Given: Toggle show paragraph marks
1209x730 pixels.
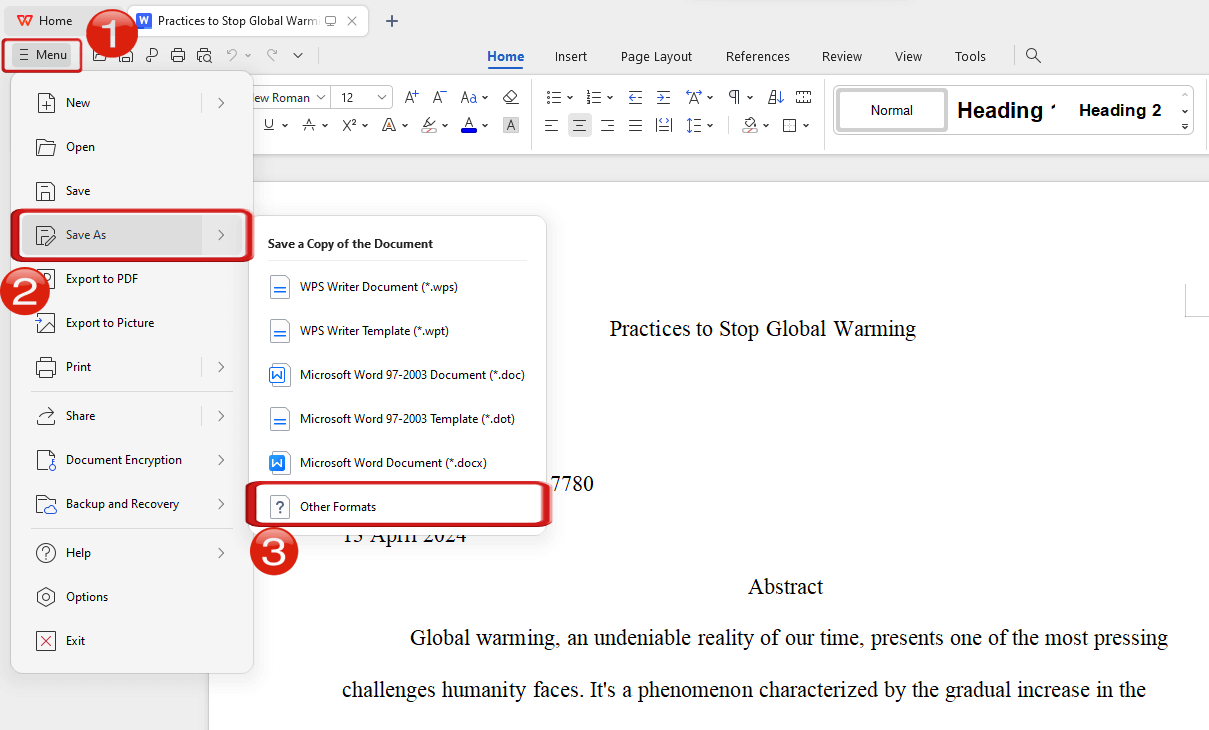Looking at the screenshot, I should pos(735,97).
